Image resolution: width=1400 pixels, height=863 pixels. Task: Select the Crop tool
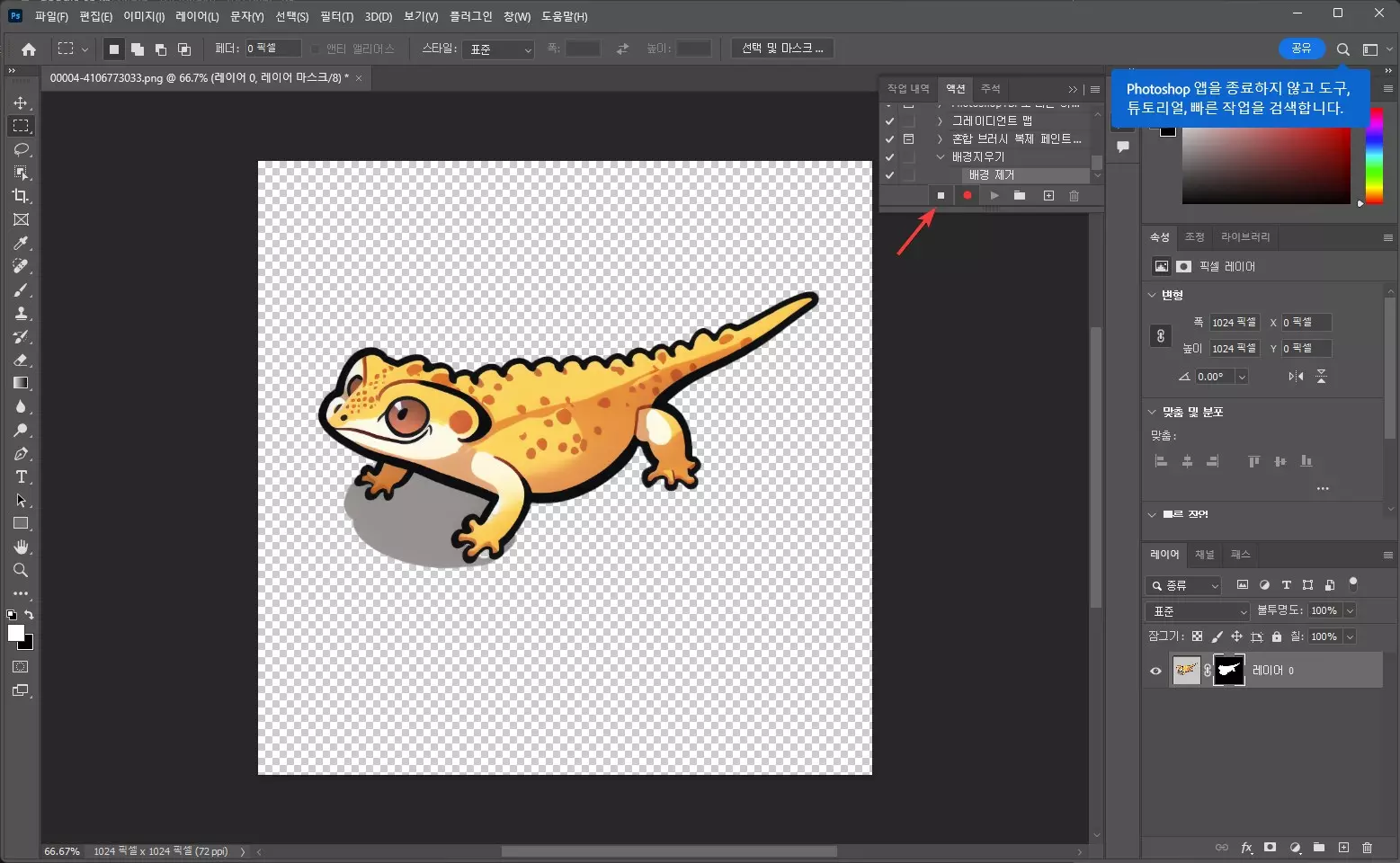(x=21, y=196)
